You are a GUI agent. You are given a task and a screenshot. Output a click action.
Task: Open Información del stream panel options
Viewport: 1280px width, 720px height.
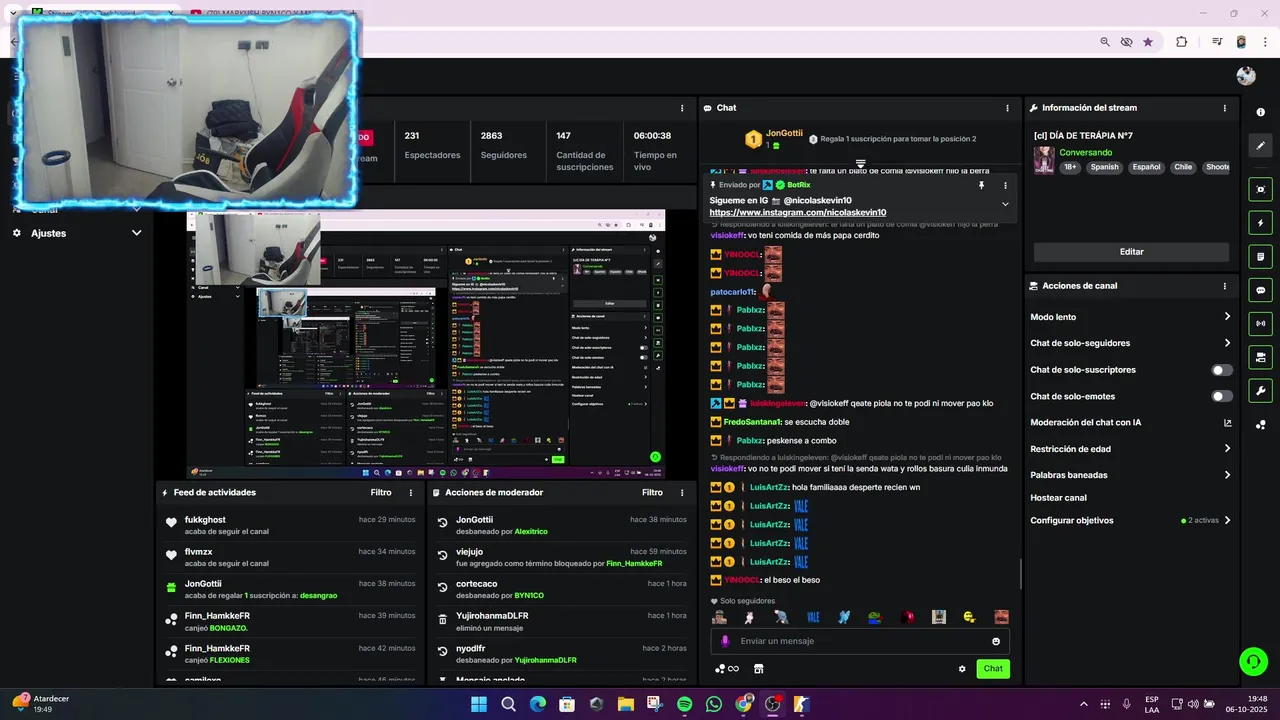(x=1225, y=108)
